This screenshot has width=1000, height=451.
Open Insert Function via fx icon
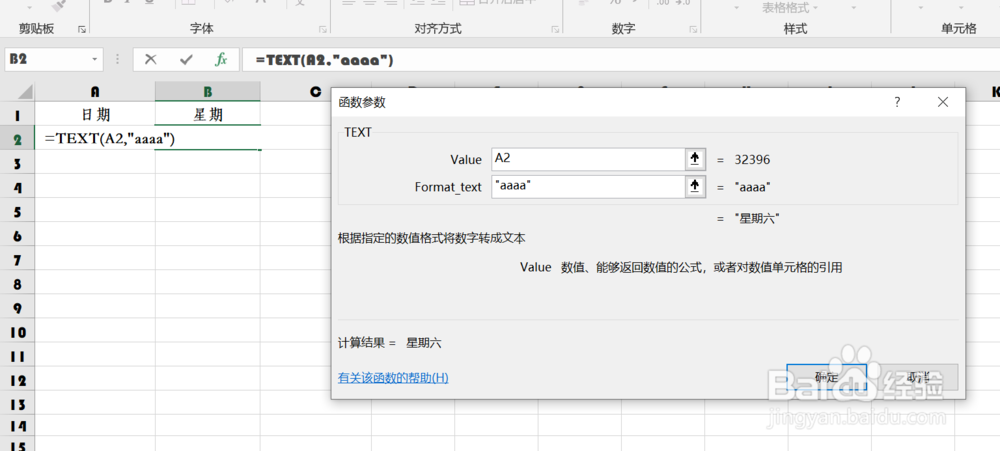pos(221,60)
